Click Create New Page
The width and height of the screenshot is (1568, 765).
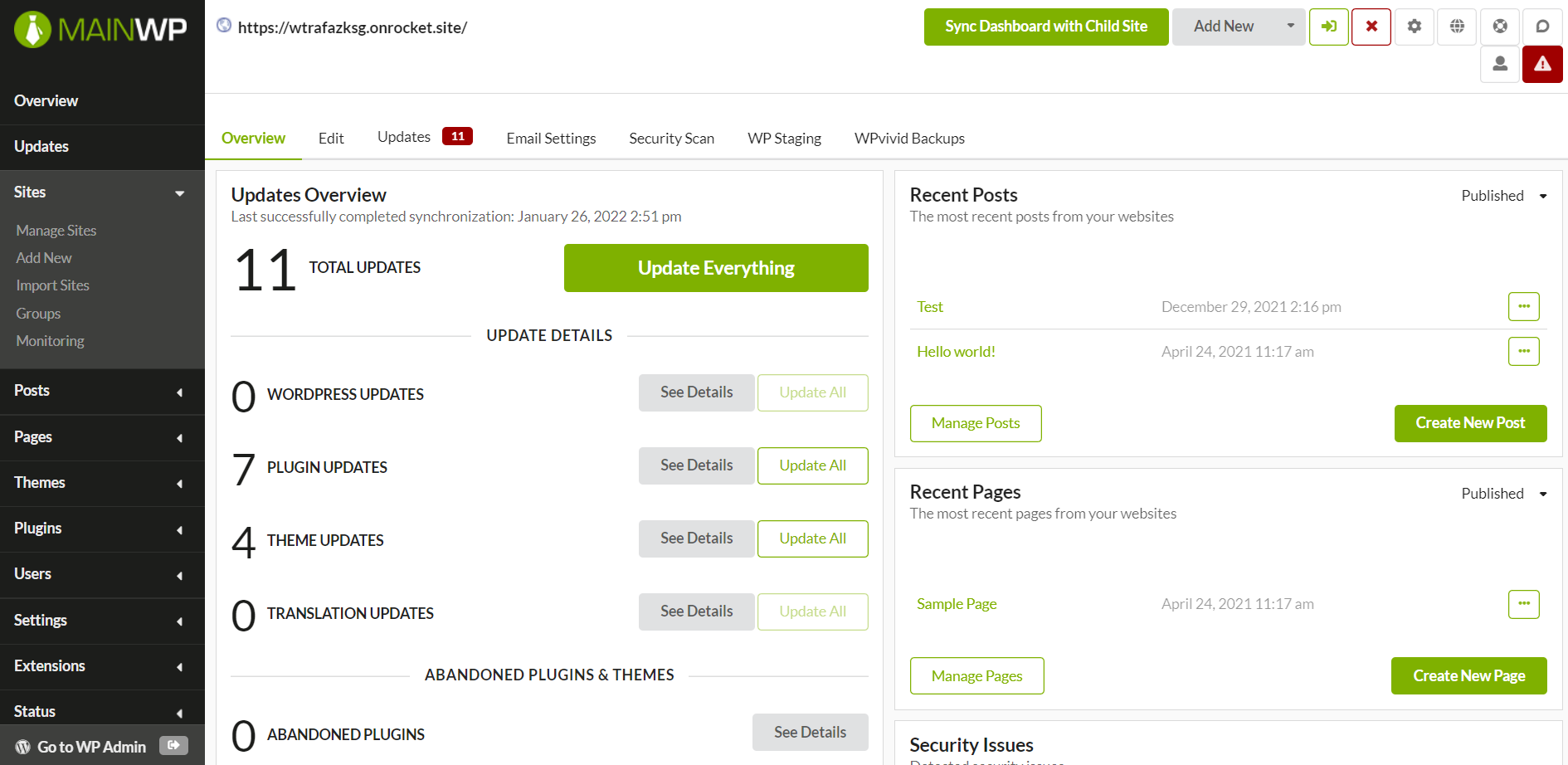pos(1468,676)
